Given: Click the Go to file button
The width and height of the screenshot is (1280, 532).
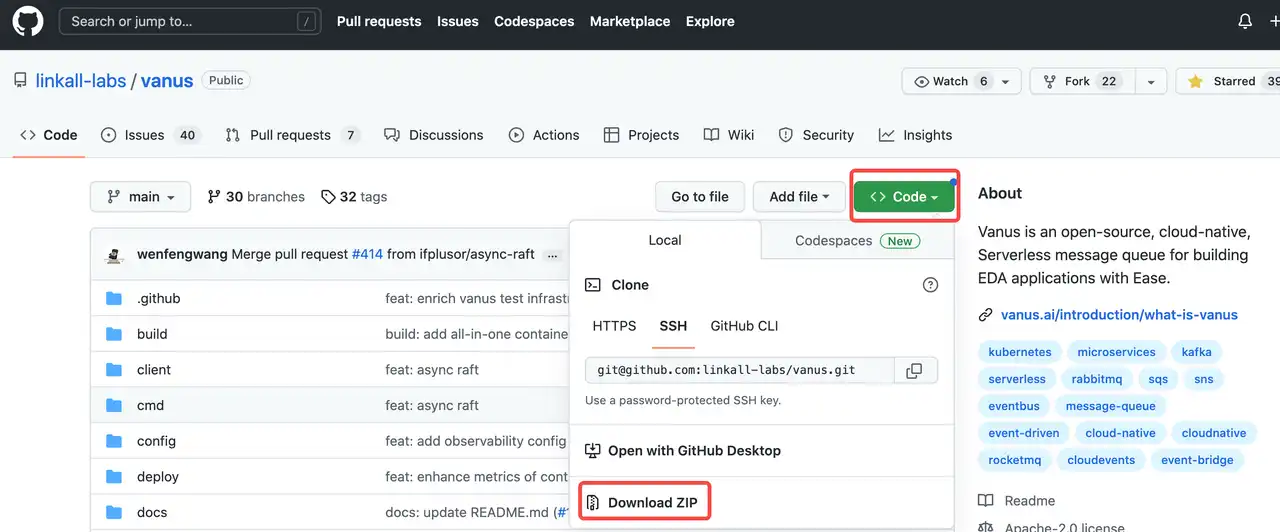Looking at the screenshot, I should [700, 197].
